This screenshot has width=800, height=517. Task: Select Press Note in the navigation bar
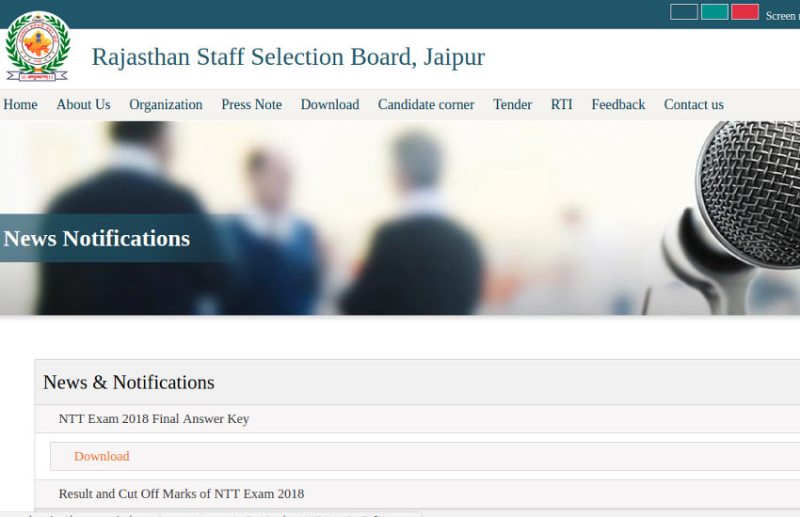point(251,104)
